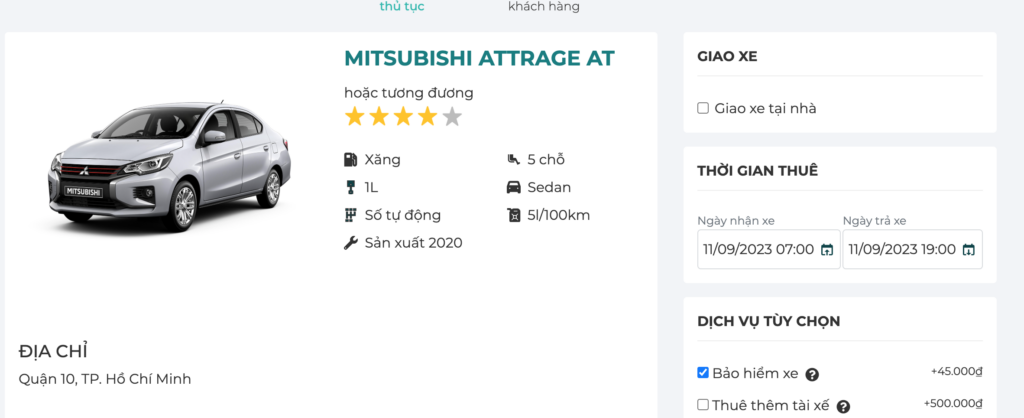The height and width of the screenshot is (418, 1024).
Task: Click the engine icon beside 1L
Action: click(x=350, y=187)
